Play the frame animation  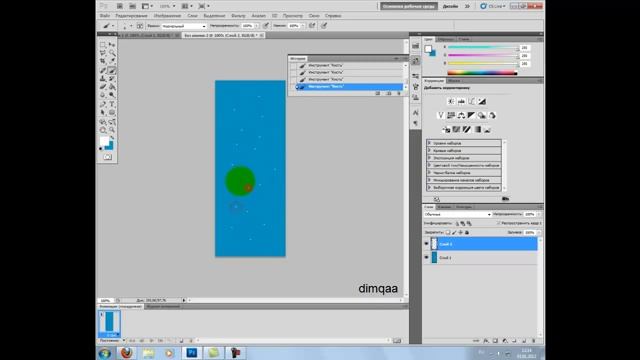[151, 340]
